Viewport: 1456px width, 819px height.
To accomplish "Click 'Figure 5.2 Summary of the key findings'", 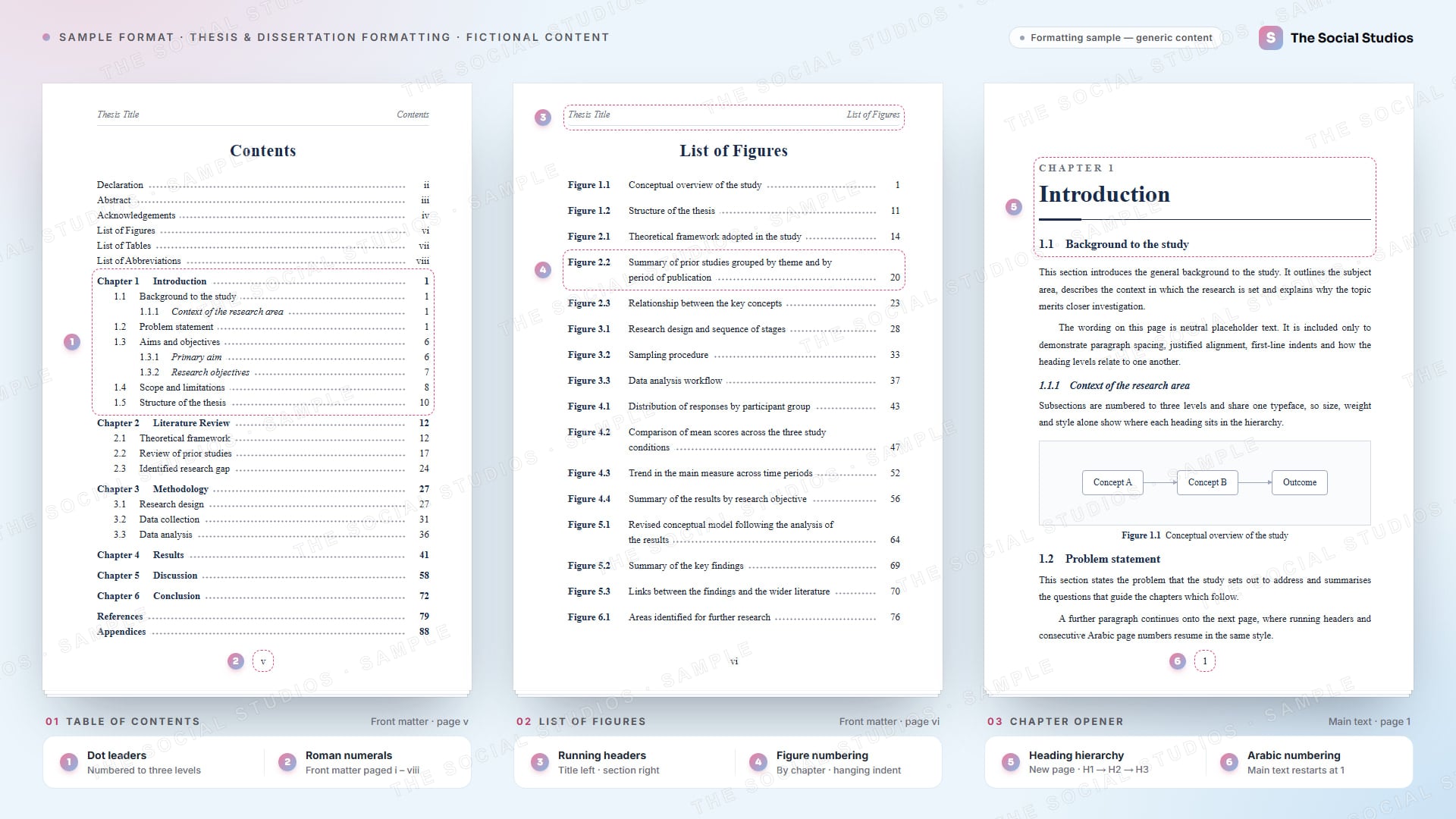I will pos(734,566).
